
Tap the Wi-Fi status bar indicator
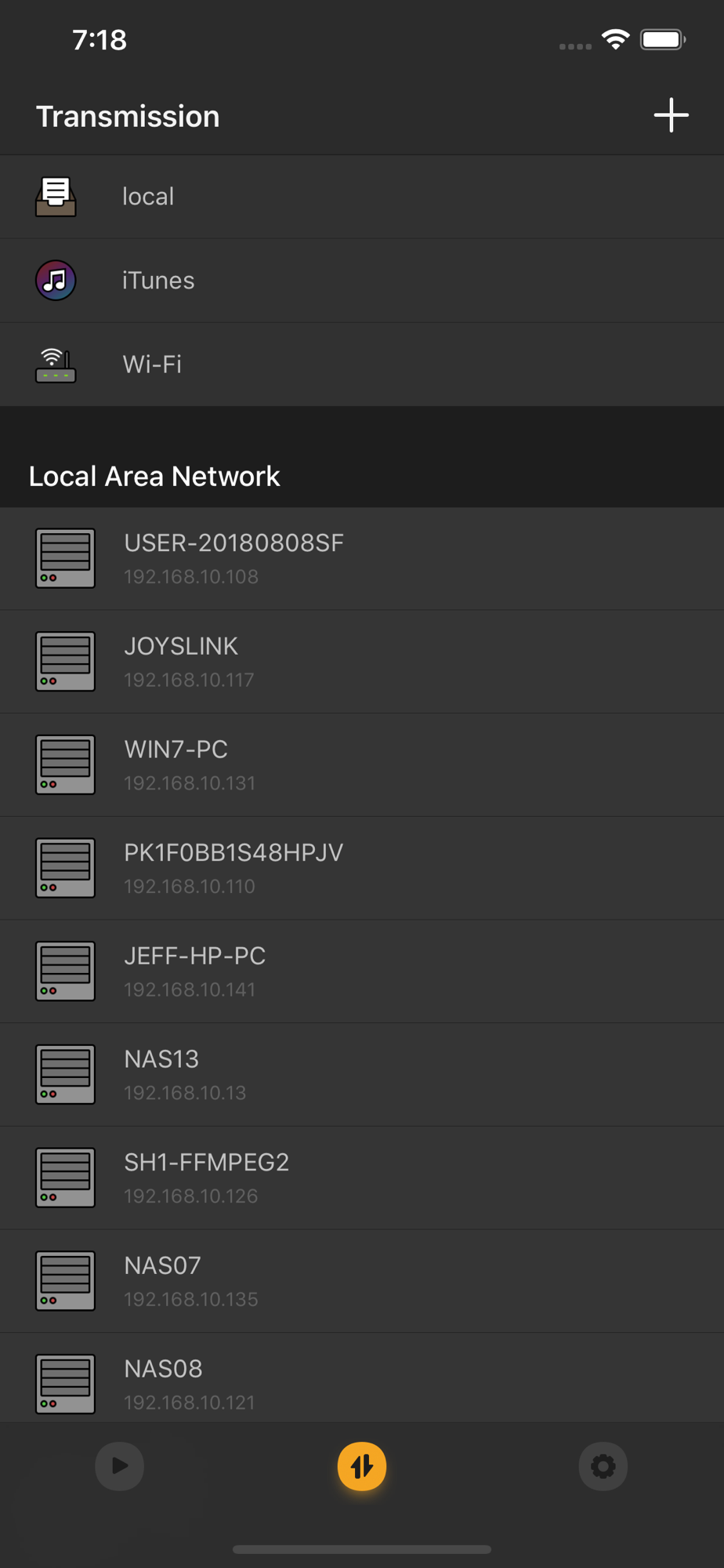coord(616,39)
